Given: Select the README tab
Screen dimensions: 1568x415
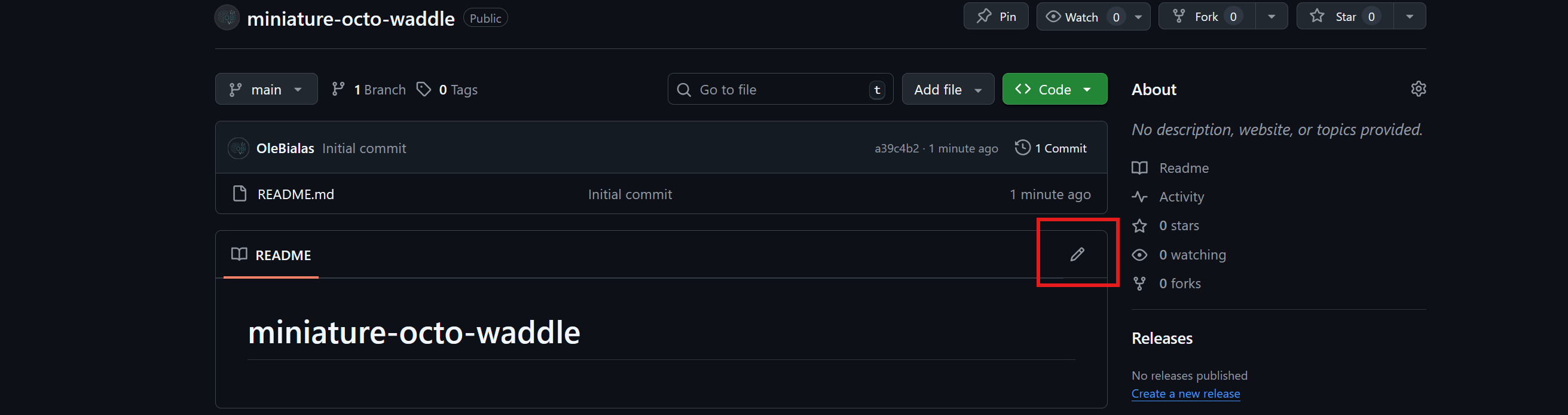Looking at the screenshot, I should tap(271, 255).
